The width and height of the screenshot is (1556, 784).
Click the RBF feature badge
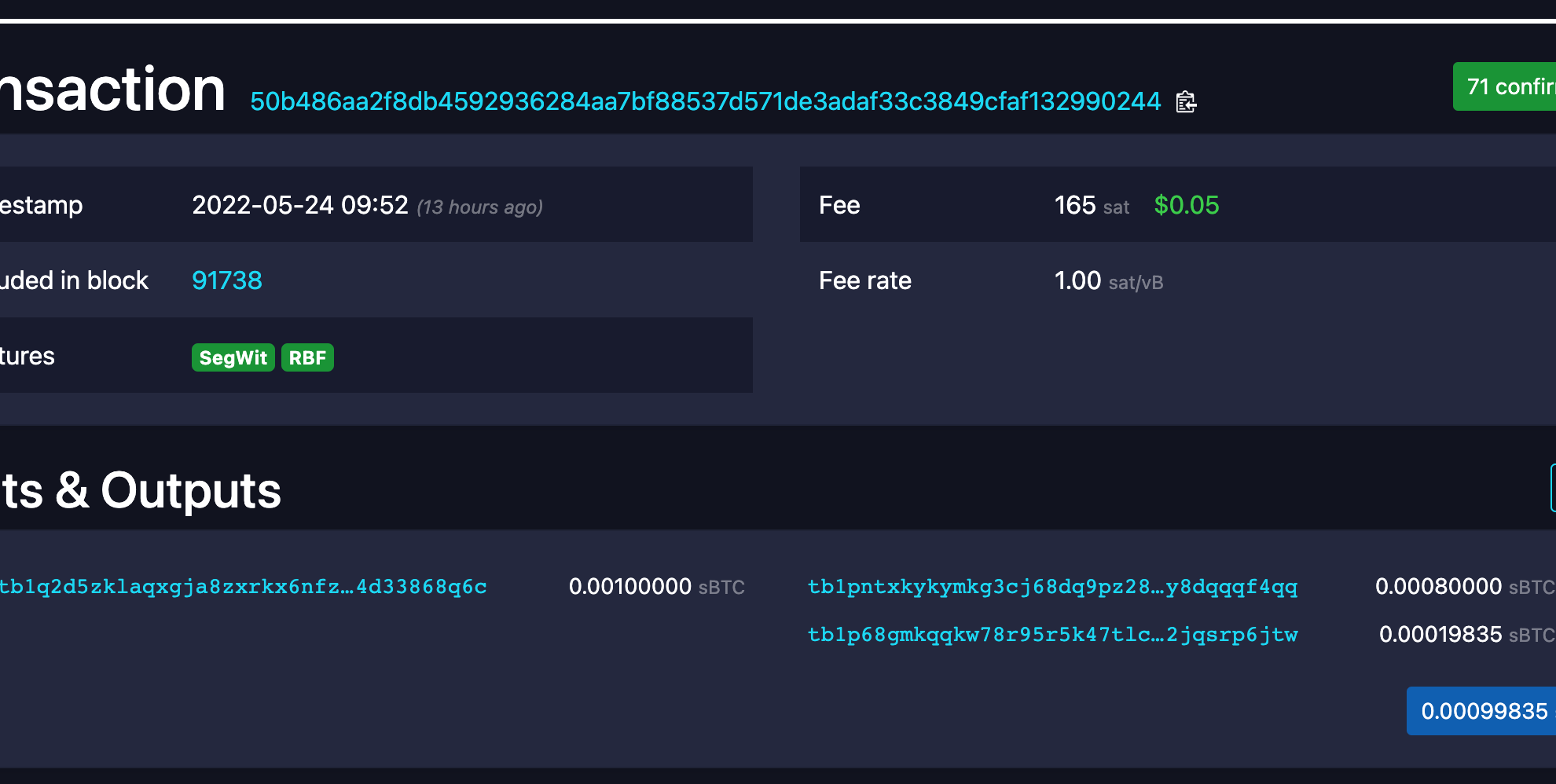pos(307,357)
